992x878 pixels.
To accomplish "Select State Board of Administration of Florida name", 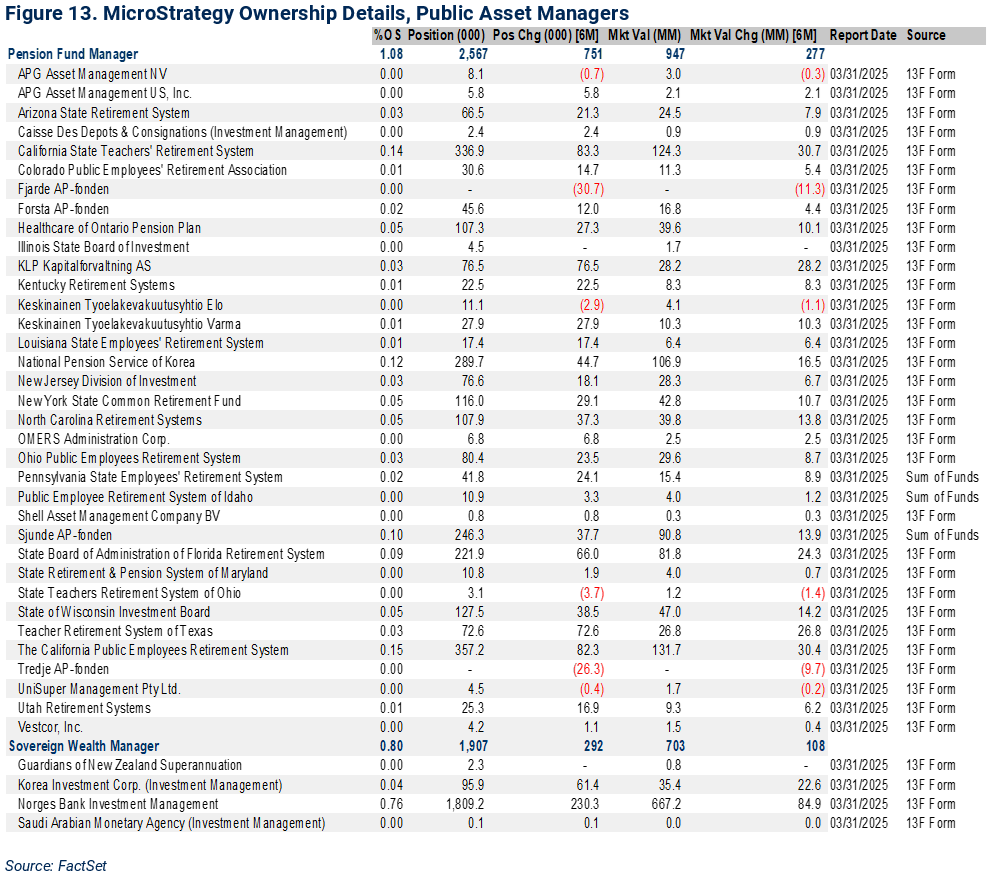I will pyautogui.click(x=171, y=554).
